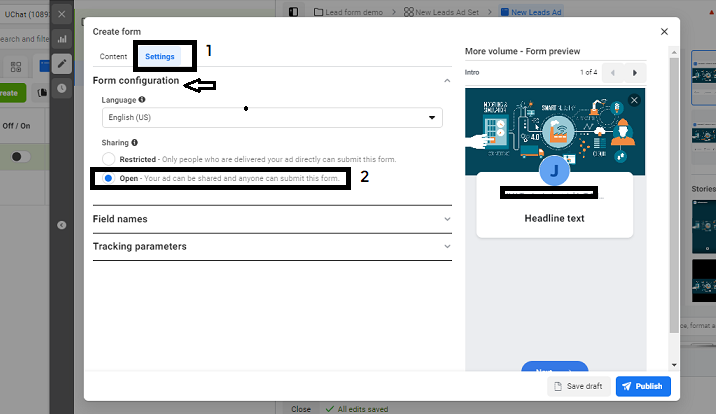The image size is (716, 414).
Task: Click the Publish button
Action: pos(643,387)
